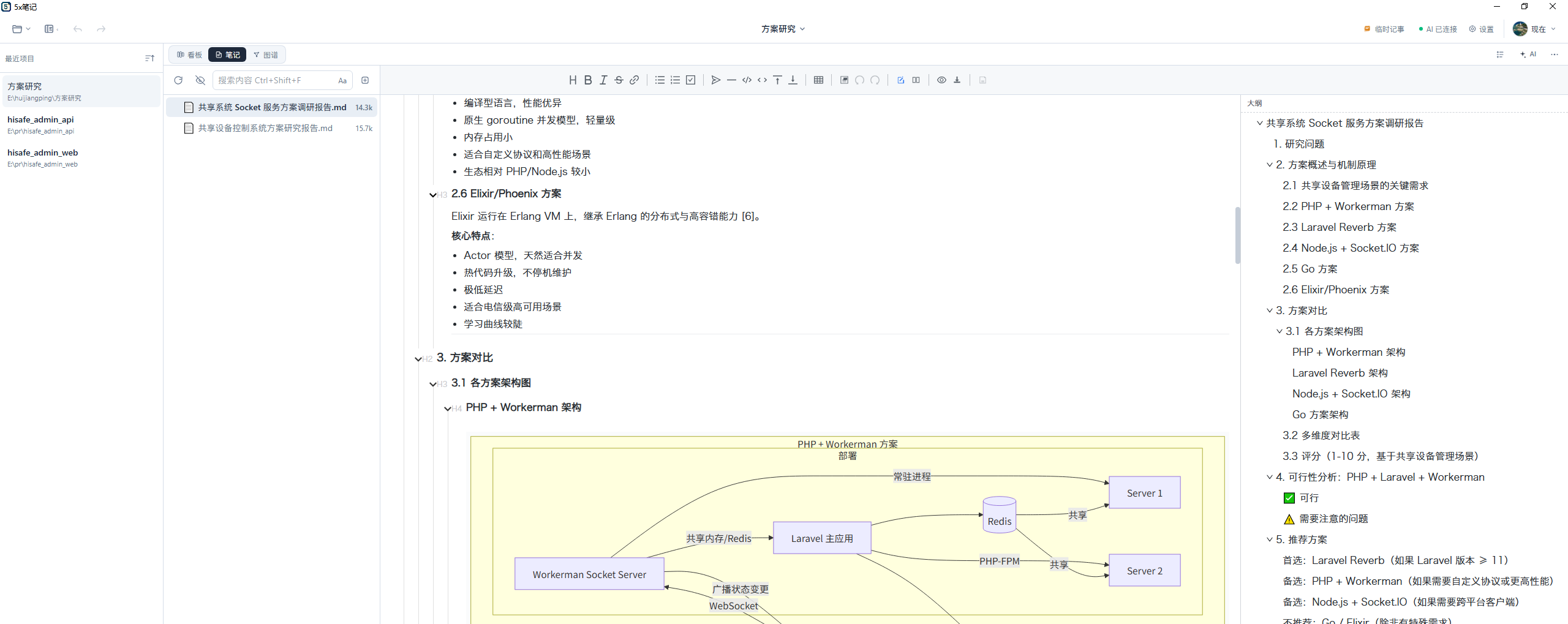Click the greyed-out save icon in toolbar
1568x624 pixels.
pos(983,80)
